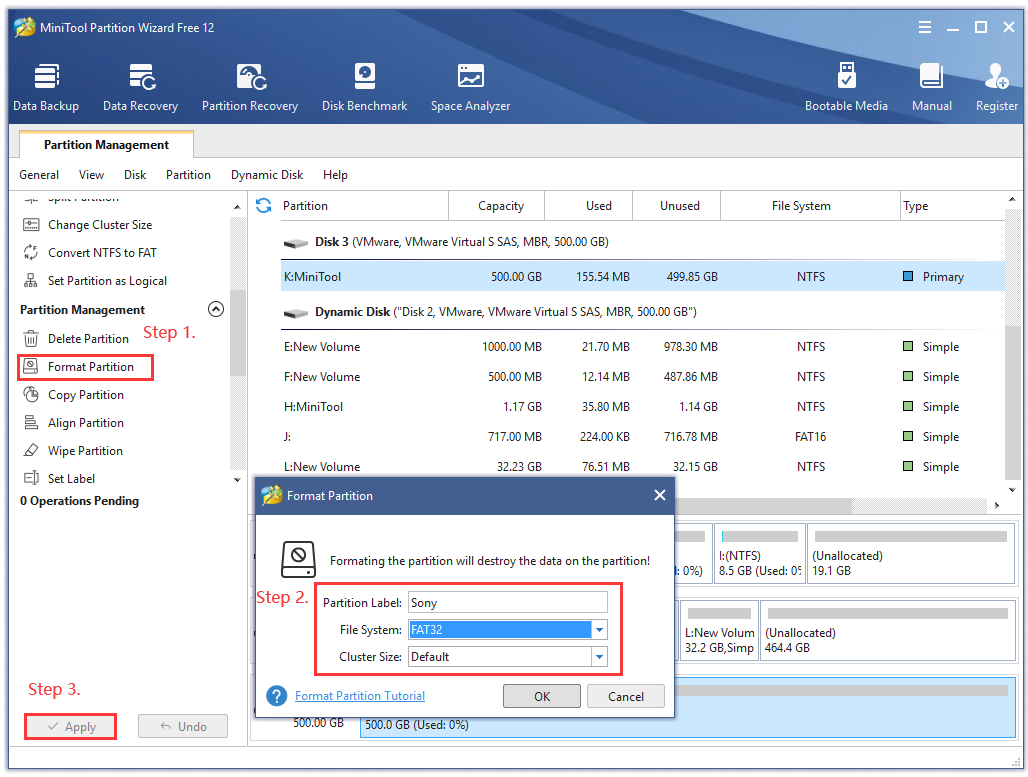
Task: Sort by the Partition column header
Action: coord(364,206)
